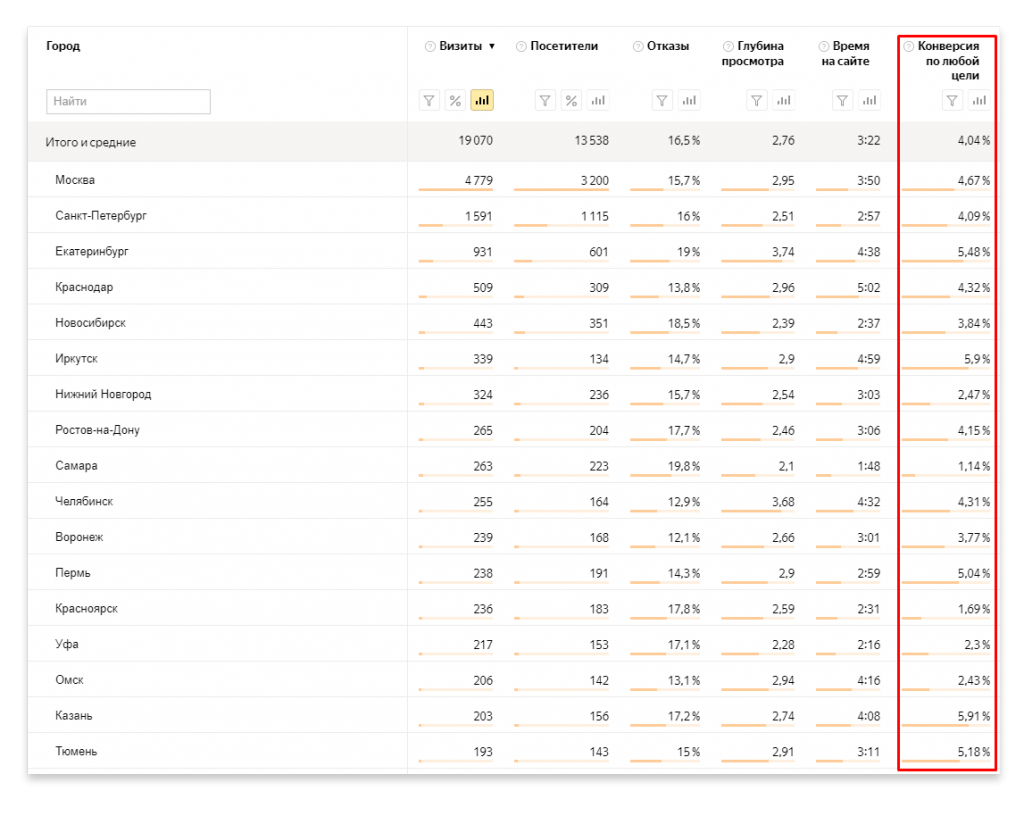The width and height of the screenshot is (1024, 816).
Task: Click Санкт-Петербург's visits value 1 591
Action: [x=479, y=216]
